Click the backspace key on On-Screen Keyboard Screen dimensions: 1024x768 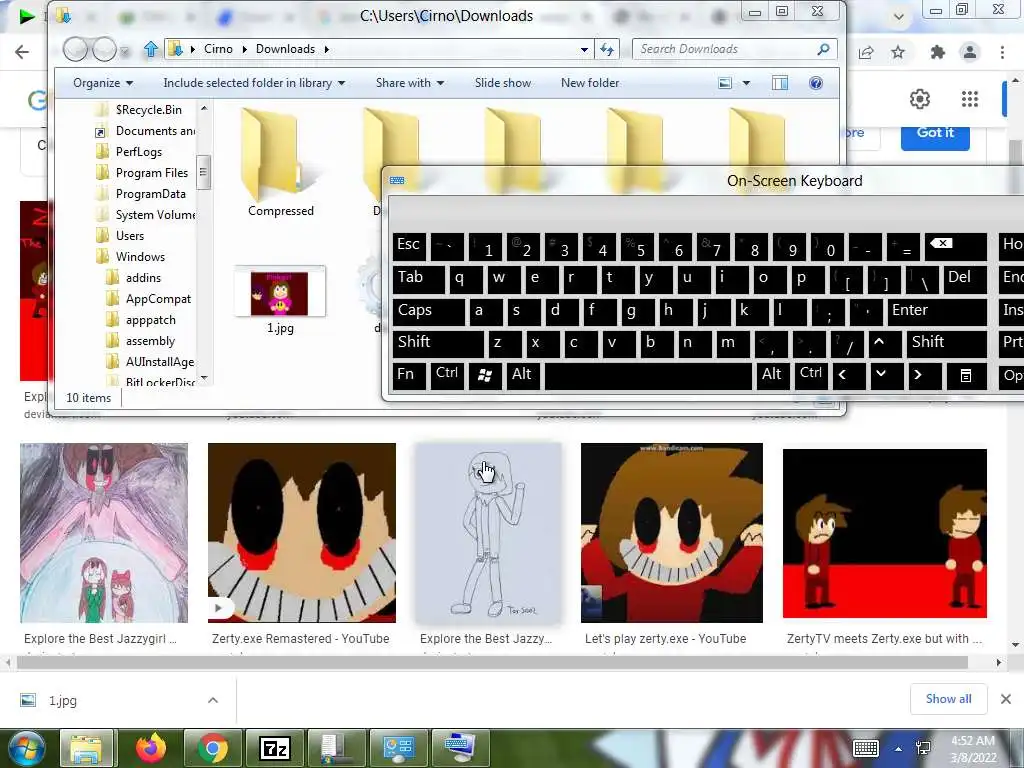click(x=955, y=247)
